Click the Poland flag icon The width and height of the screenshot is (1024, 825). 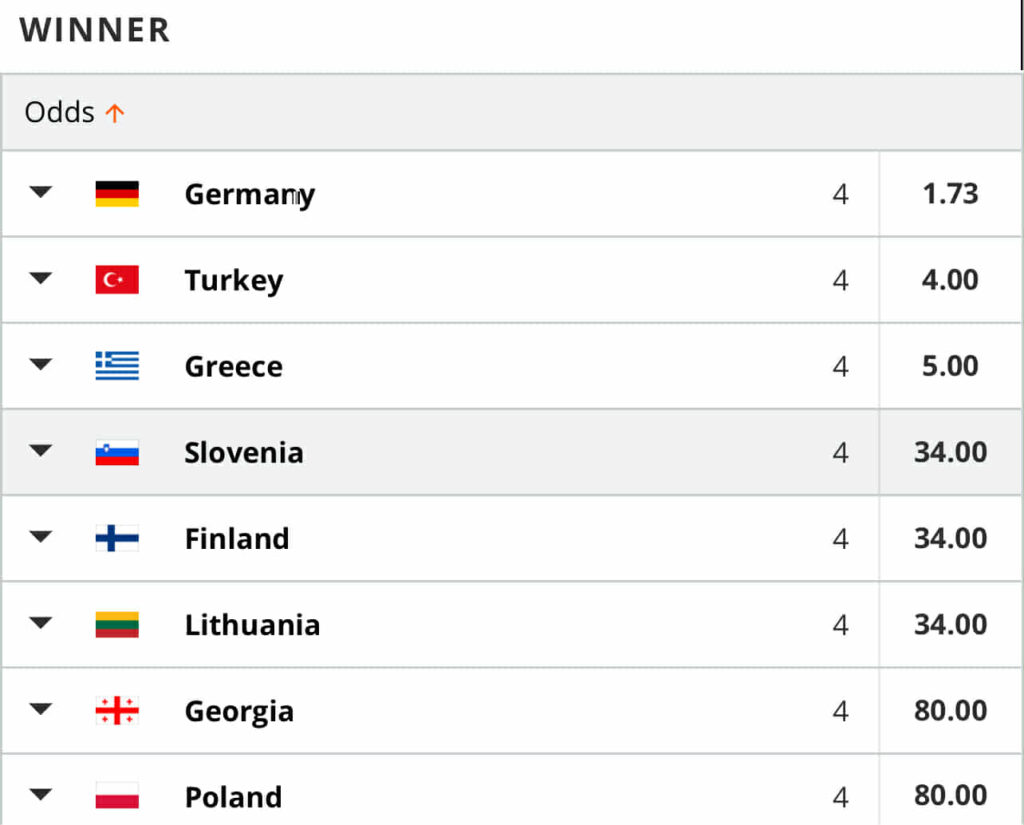click(x=117, y=797)
